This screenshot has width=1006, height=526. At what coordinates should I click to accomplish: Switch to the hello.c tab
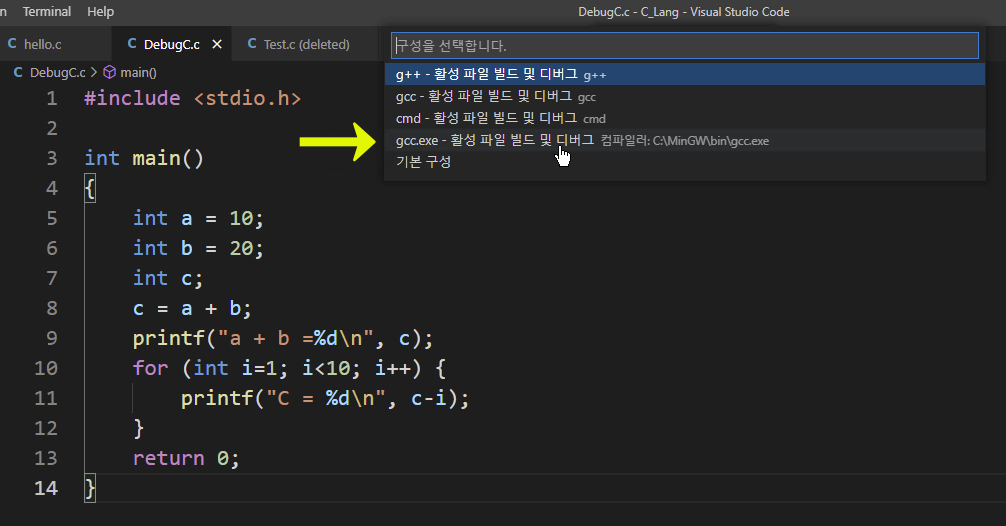(x=43, y=44)
